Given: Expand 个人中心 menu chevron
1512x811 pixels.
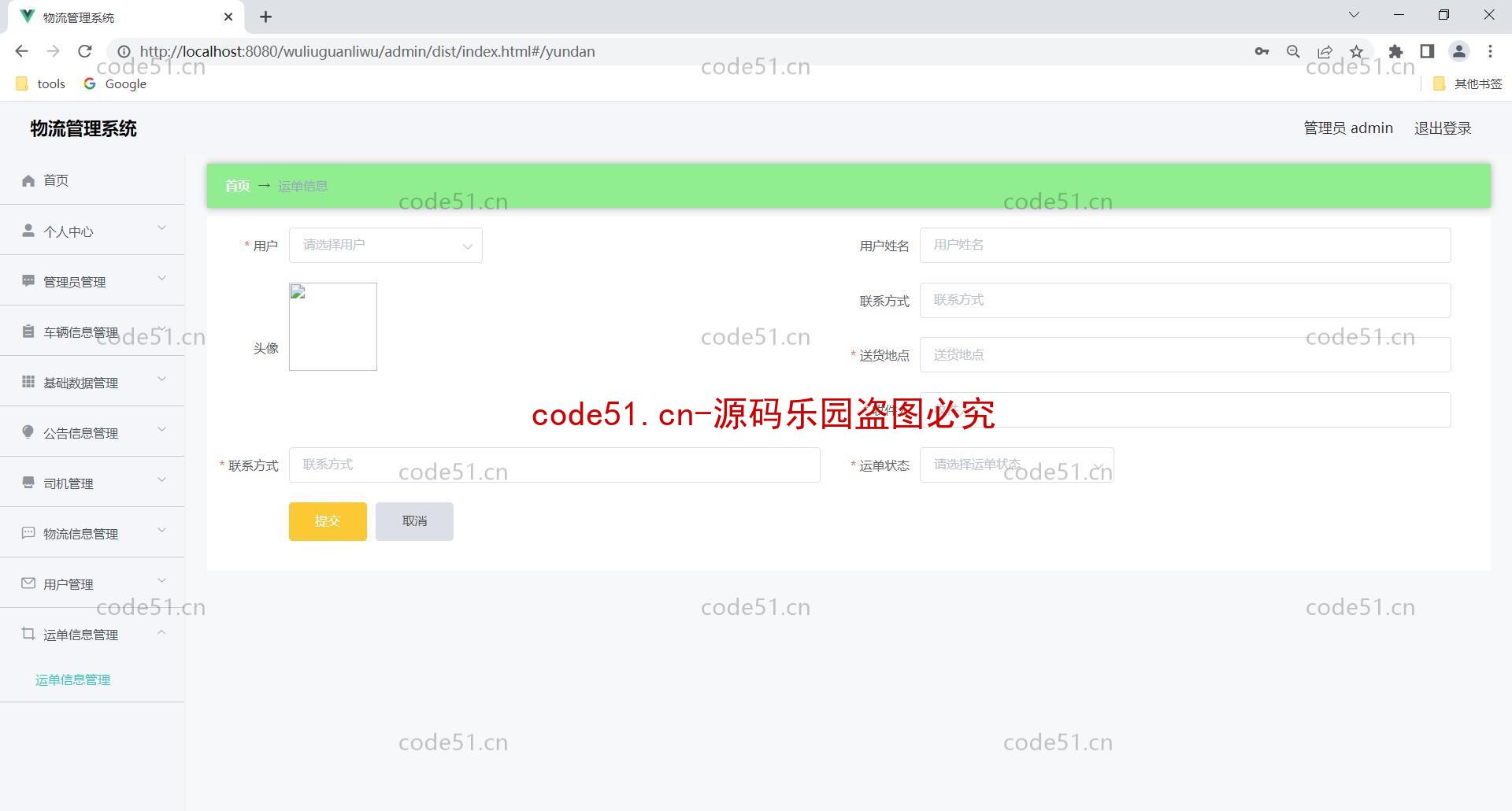Looking at the screenshot, I should pos(161,228).
